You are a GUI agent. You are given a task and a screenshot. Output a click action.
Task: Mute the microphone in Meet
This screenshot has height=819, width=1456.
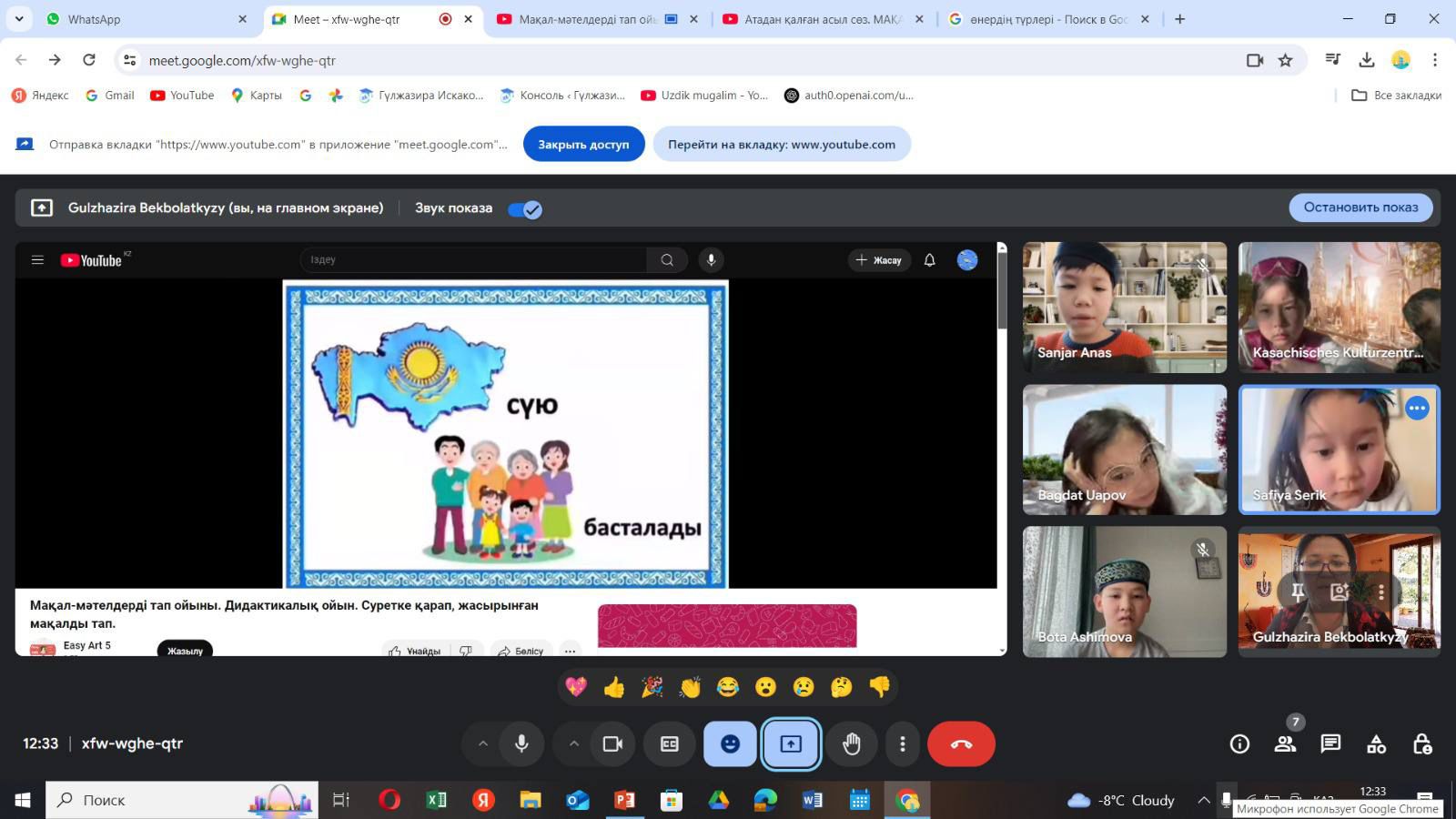point(521,743)
